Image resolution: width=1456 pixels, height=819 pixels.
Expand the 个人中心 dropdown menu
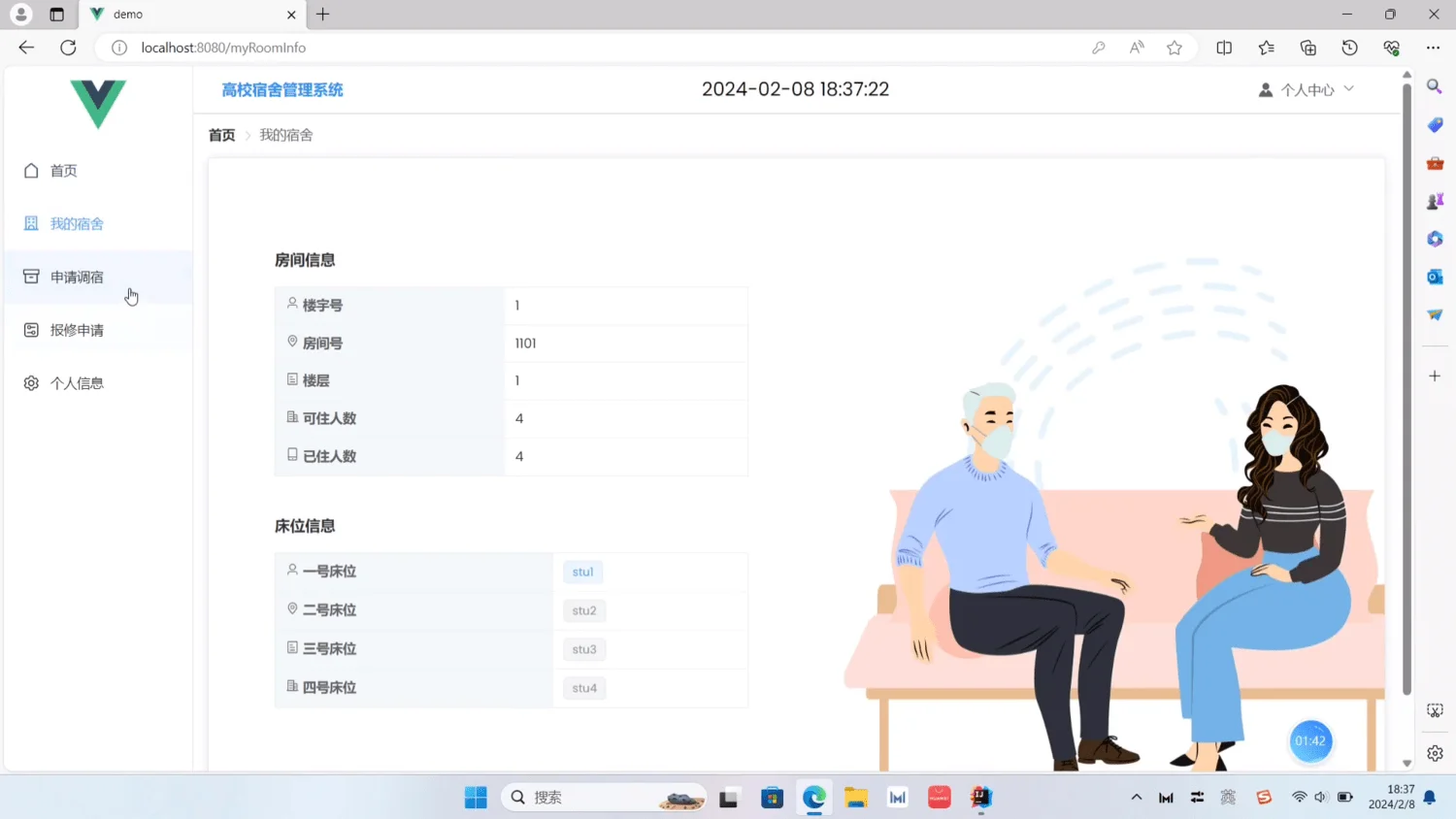coord(1348,88)
